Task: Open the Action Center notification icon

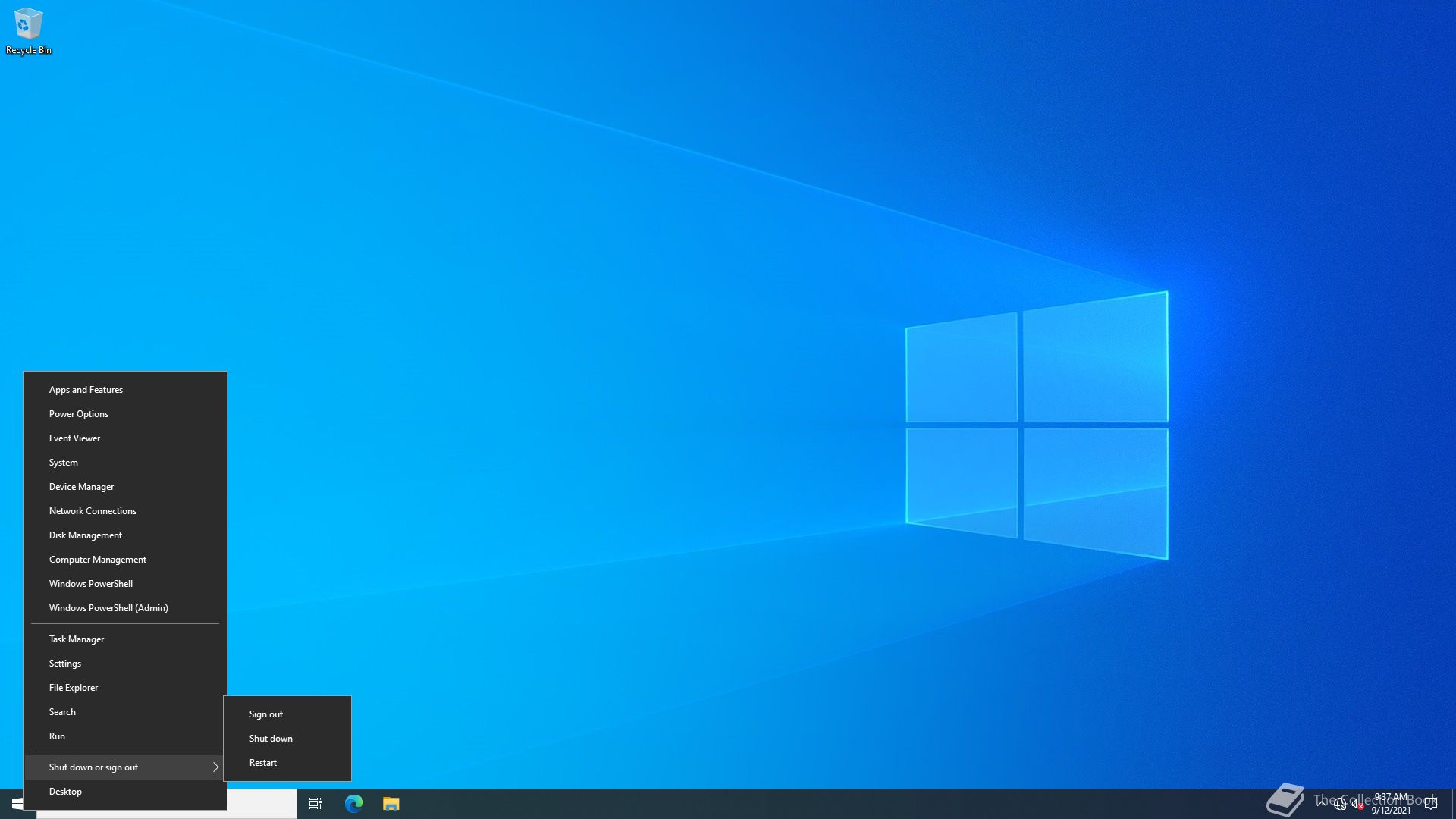Action: [1431, 804]
